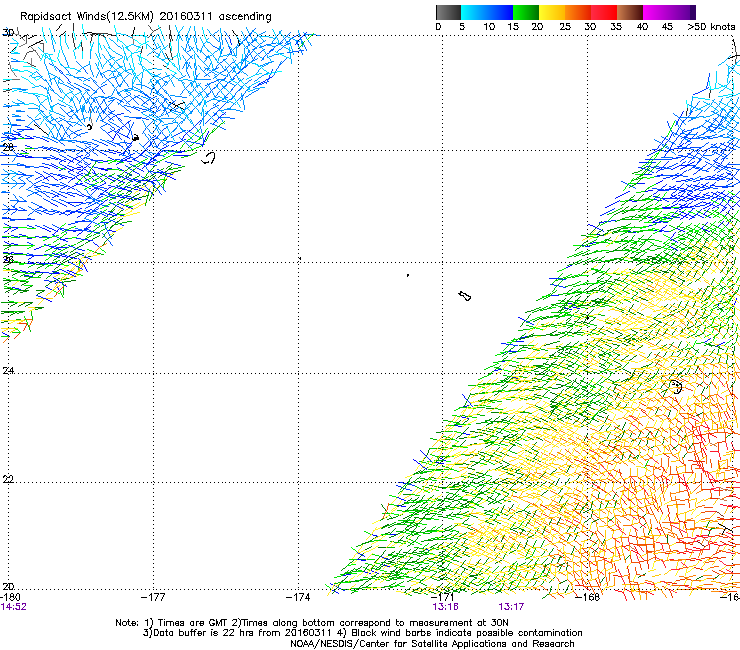Click the red 30-35 knots legend segment

604,12
